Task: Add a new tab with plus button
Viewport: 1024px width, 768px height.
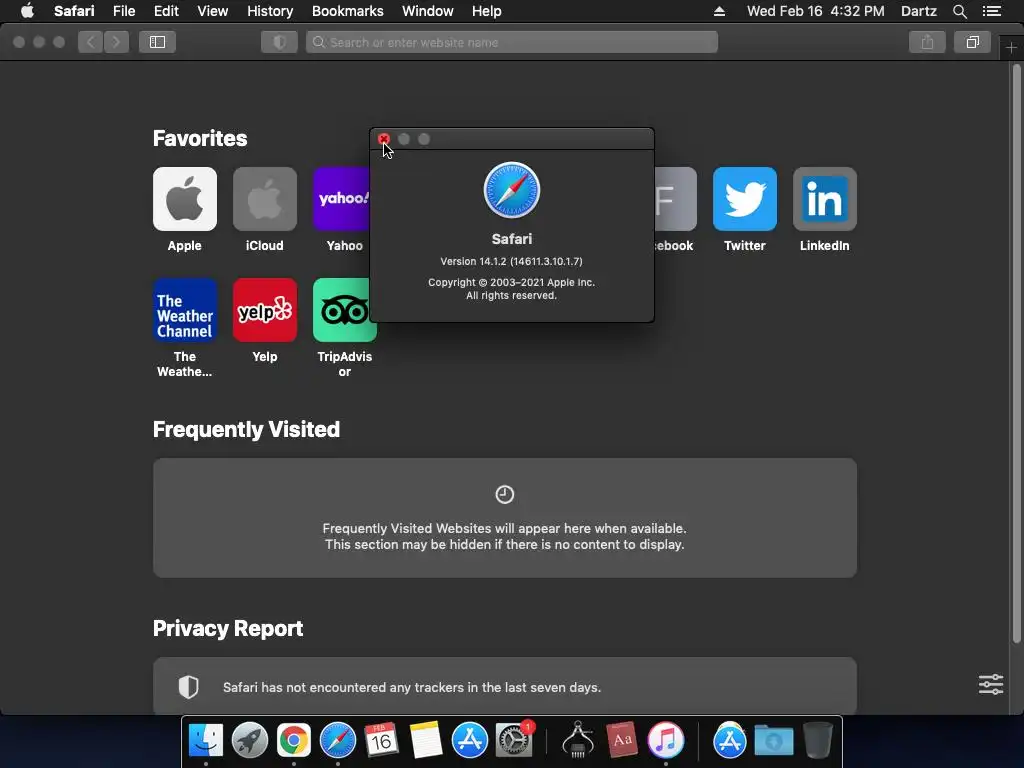Action: [x=1011, y=48]
